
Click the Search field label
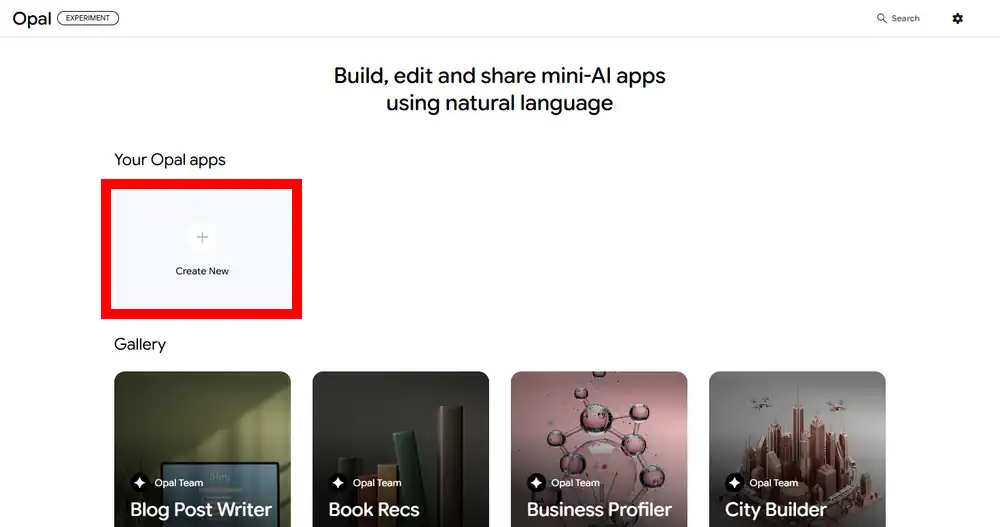[x=906, y=19]
